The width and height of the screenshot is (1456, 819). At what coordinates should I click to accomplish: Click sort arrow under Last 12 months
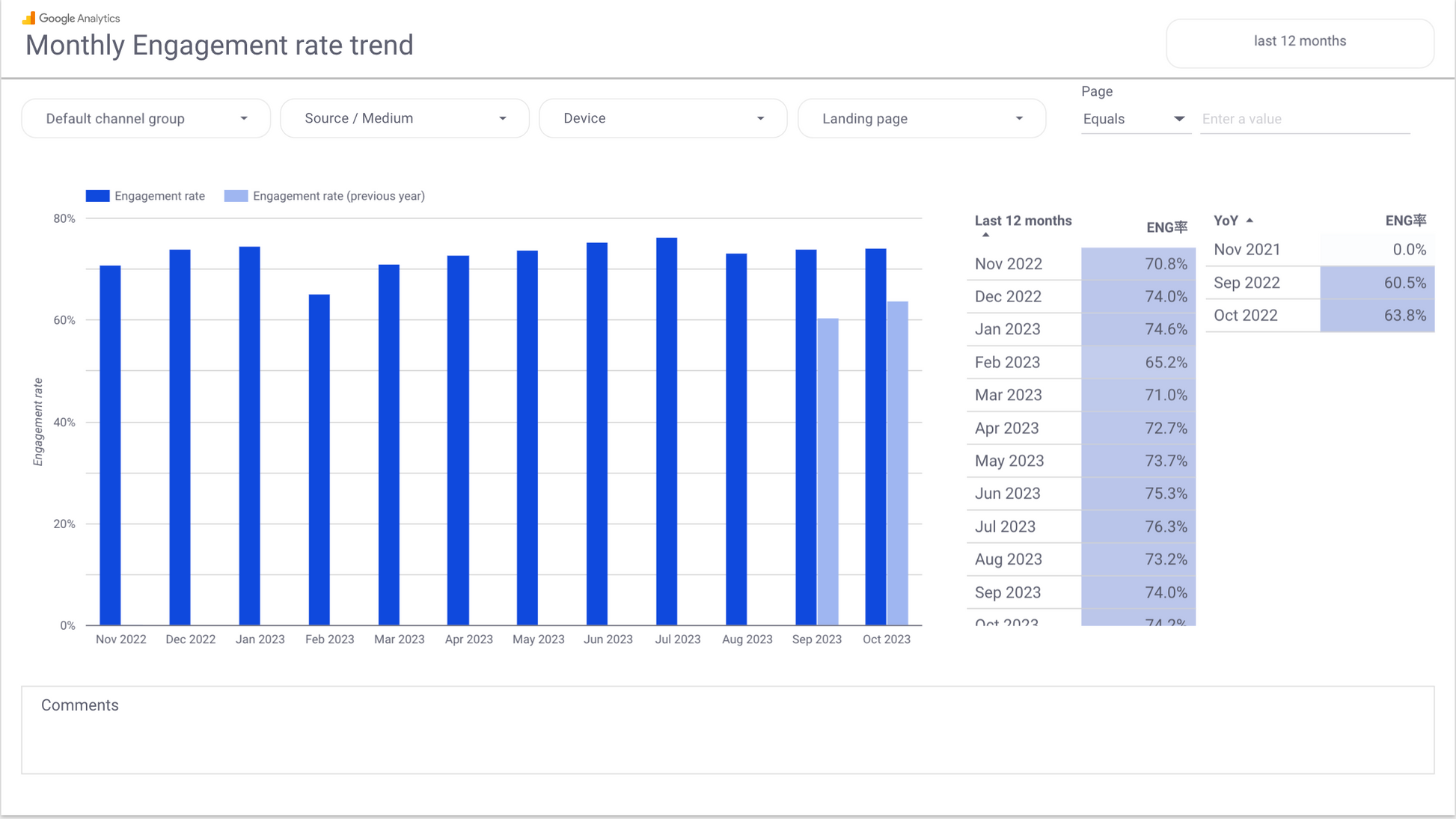point(985,235)
